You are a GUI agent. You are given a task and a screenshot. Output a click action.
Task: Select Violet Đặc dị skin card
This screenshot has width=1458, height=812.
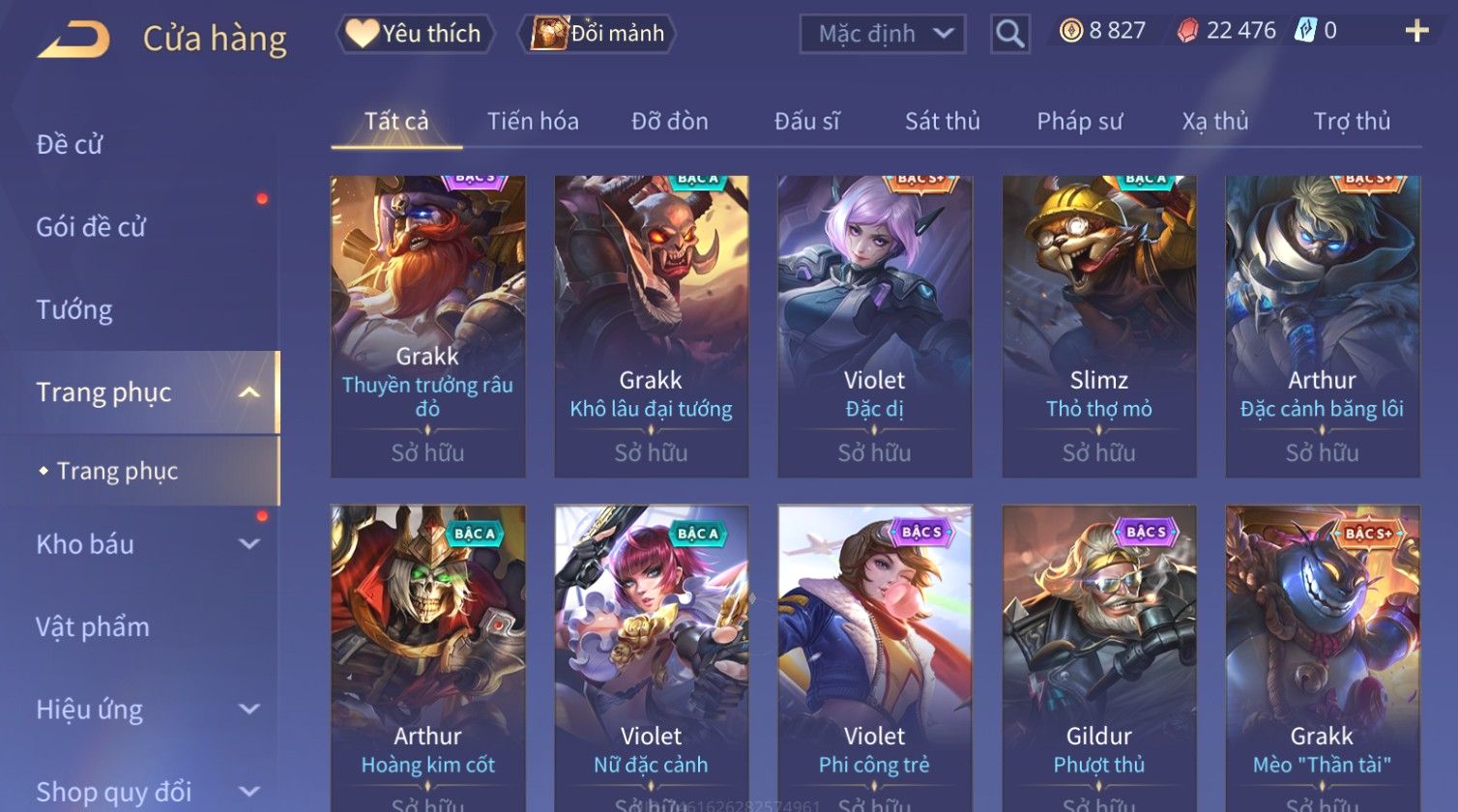point(874,327)
